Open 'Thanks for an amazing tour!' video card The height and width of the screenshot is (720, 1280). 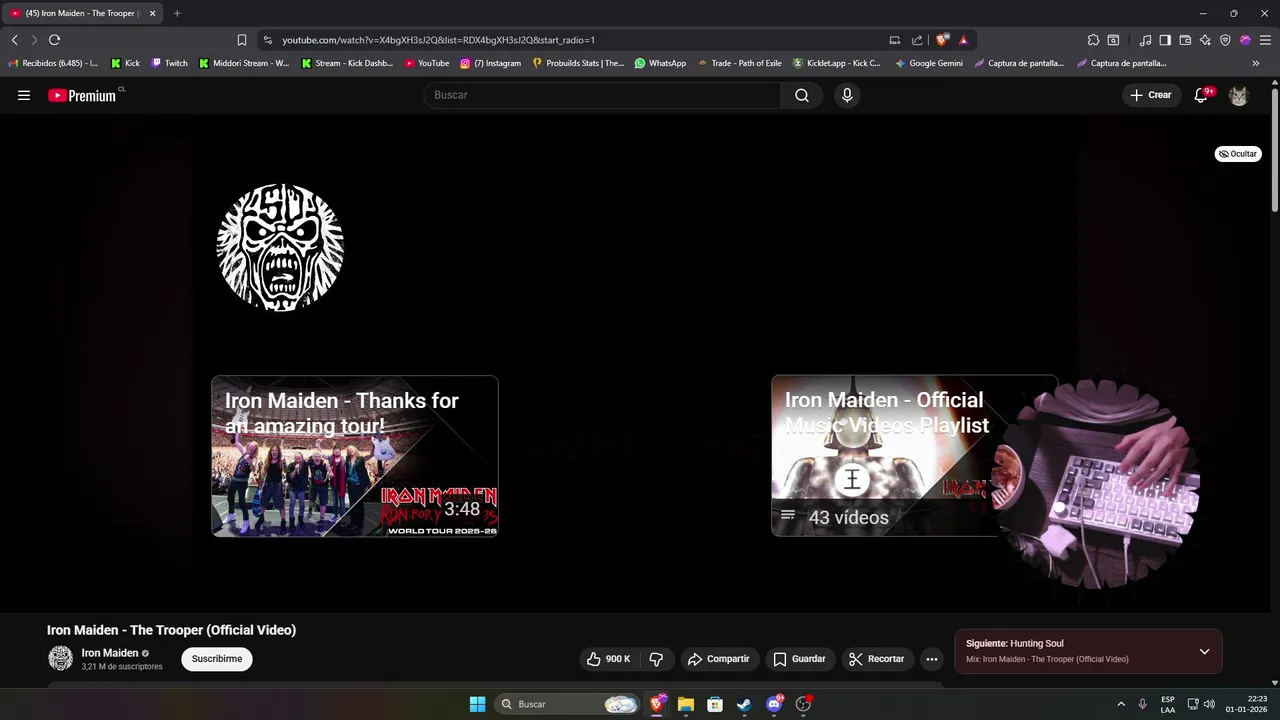point(355,456)
